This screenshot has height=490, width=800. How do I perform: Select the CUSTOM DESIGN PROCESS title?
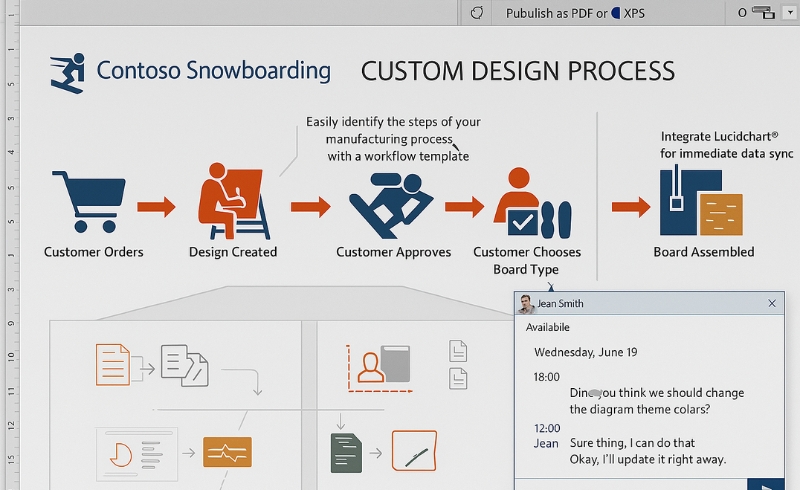[x=518, y=71]
